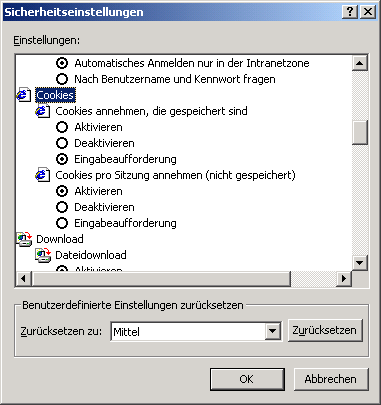Select the Download tree item label
Screen dimensions: 381x405
pos(60,239)
